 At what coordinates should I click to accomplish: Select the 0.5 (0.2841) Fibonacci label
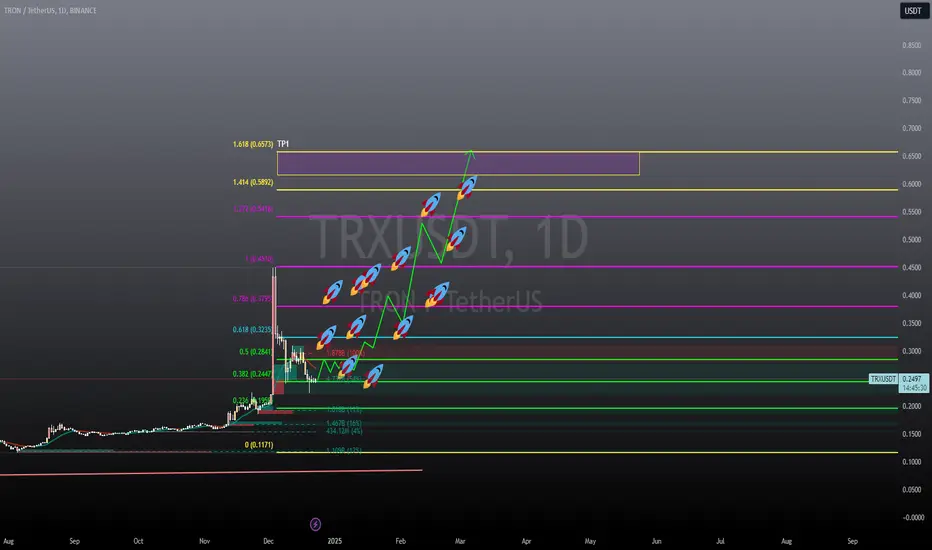click(x=256, y=351)
